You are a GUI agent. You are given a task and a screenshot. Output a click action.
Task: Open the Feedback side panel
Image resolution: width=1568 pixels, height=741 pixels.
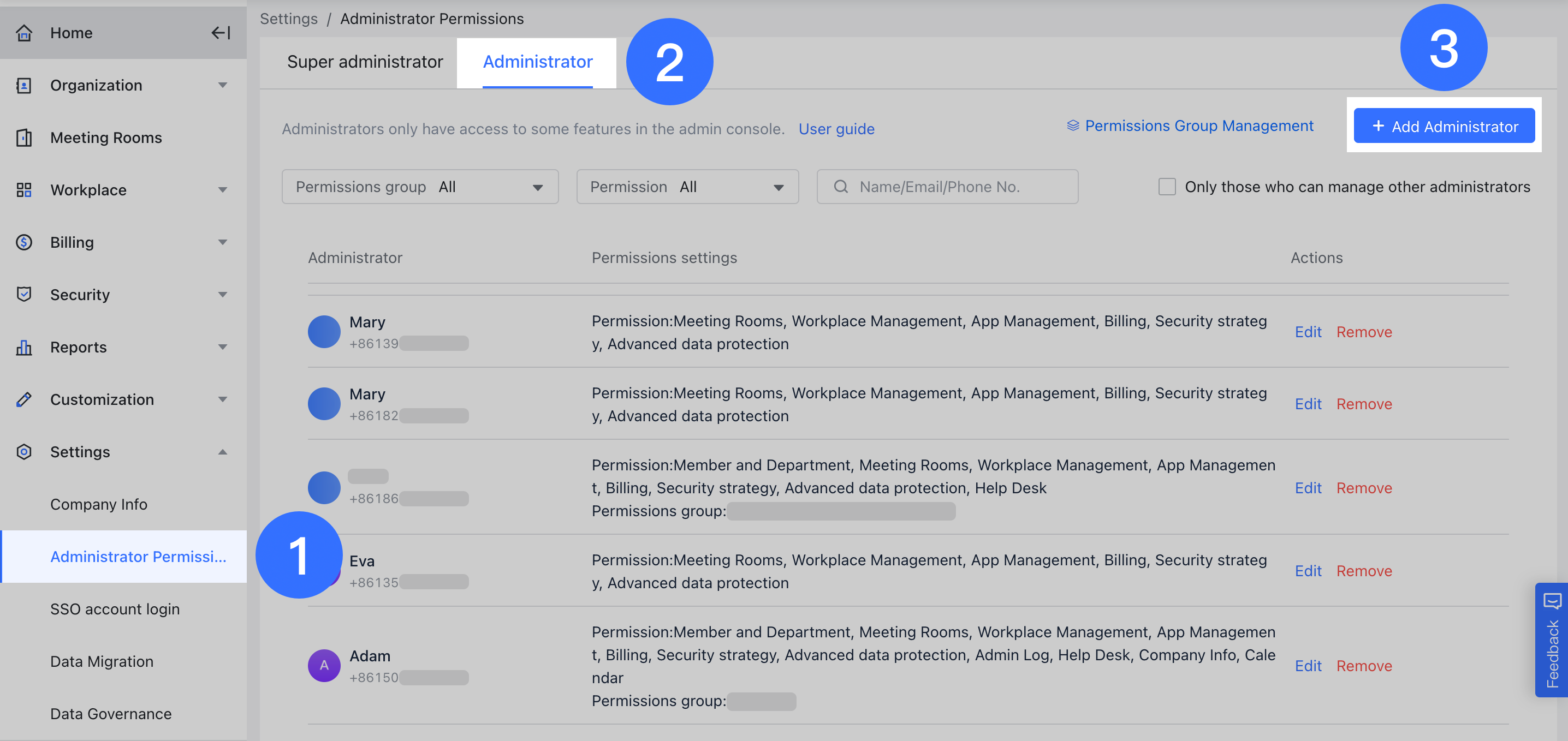pos(1552,640)
